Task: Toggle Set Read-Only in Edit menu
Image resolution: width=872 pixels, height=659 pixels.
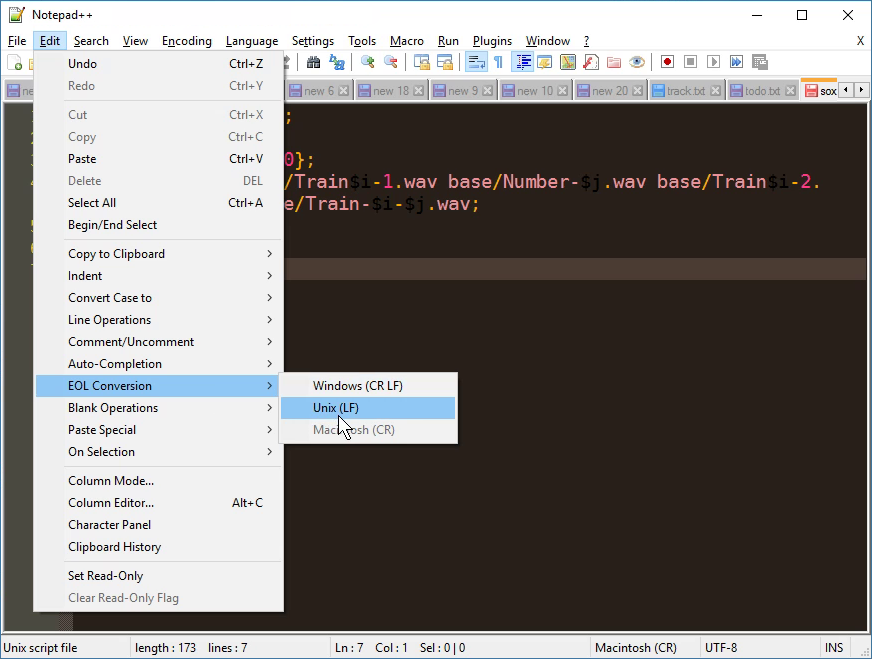Action: click(159, 576)
